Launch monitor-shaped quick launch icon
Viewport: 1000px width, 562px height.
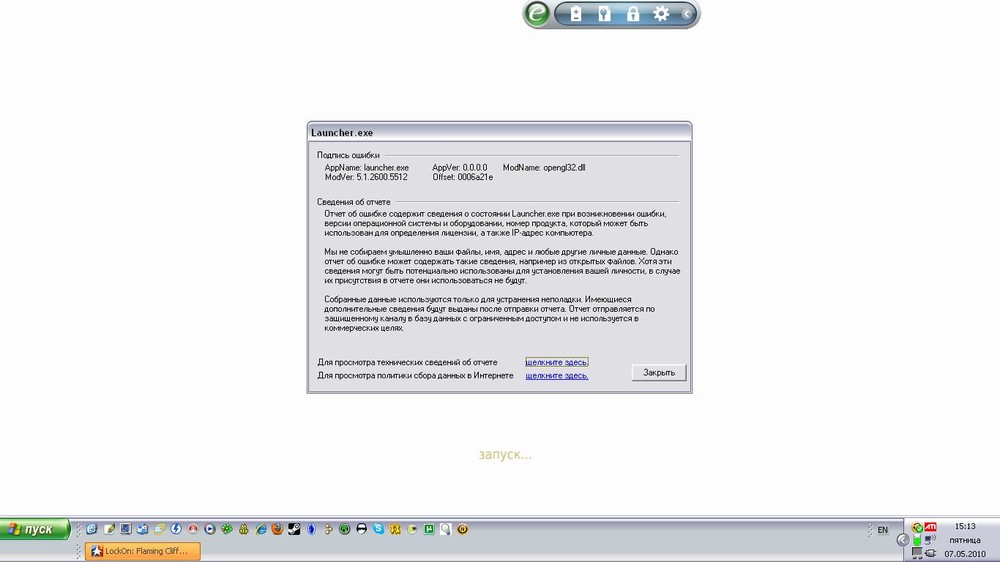(126, 529)
